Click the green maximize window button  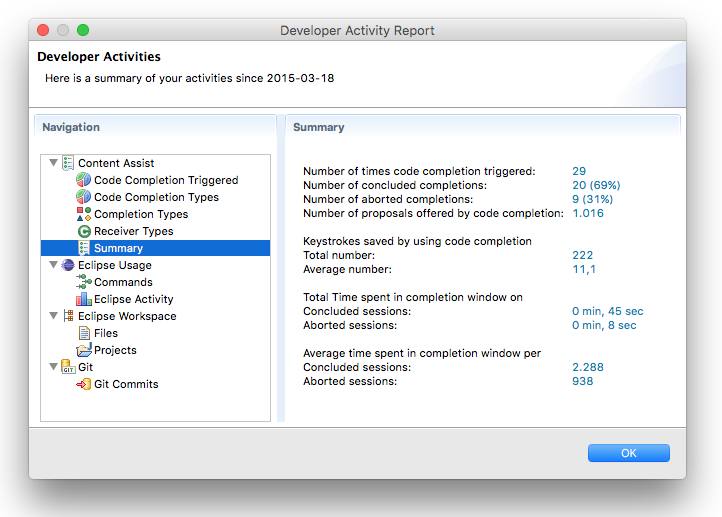click(83, 30)
